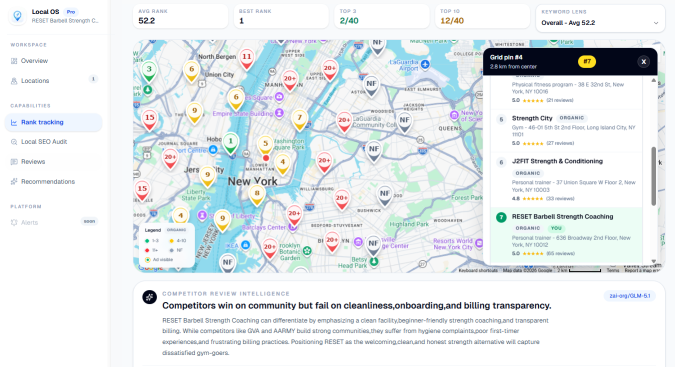Screen dimensions: 675x367
Task: Click the Alerts gear icon
Action: pyautogui.click(x=14, y=222)
